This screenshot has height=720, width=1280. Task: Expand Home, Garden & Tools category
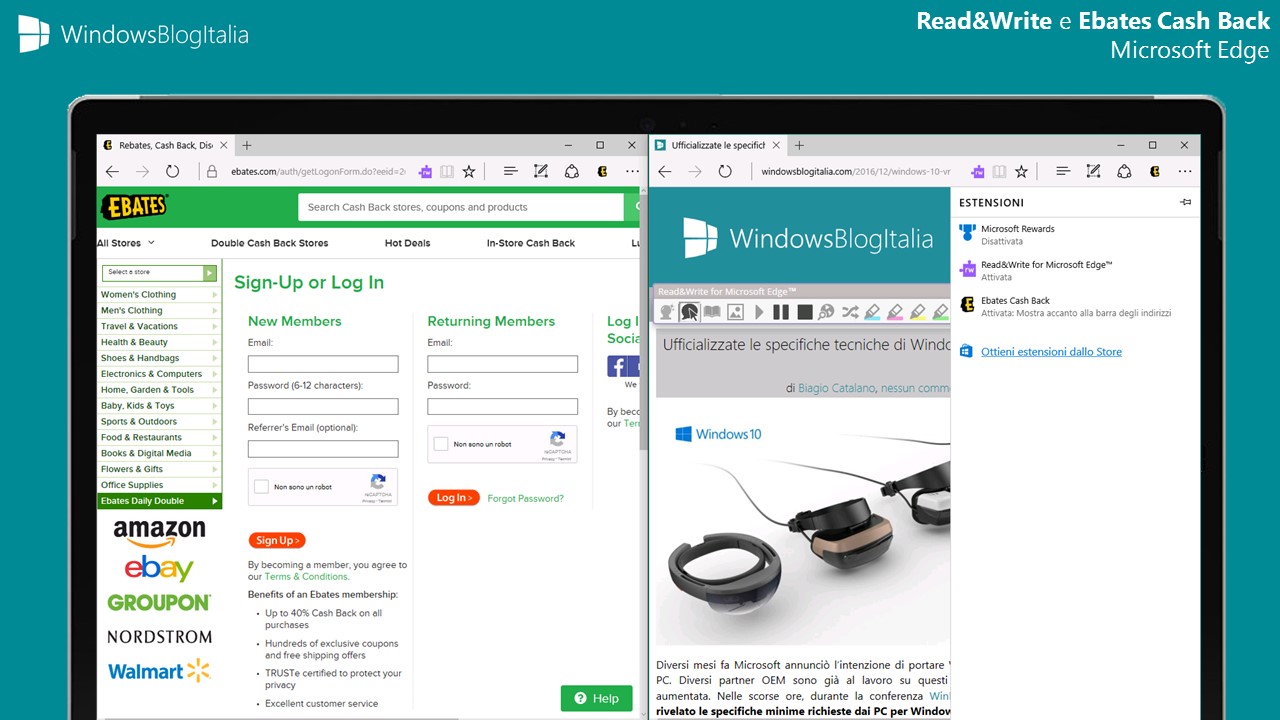(159, 390)
